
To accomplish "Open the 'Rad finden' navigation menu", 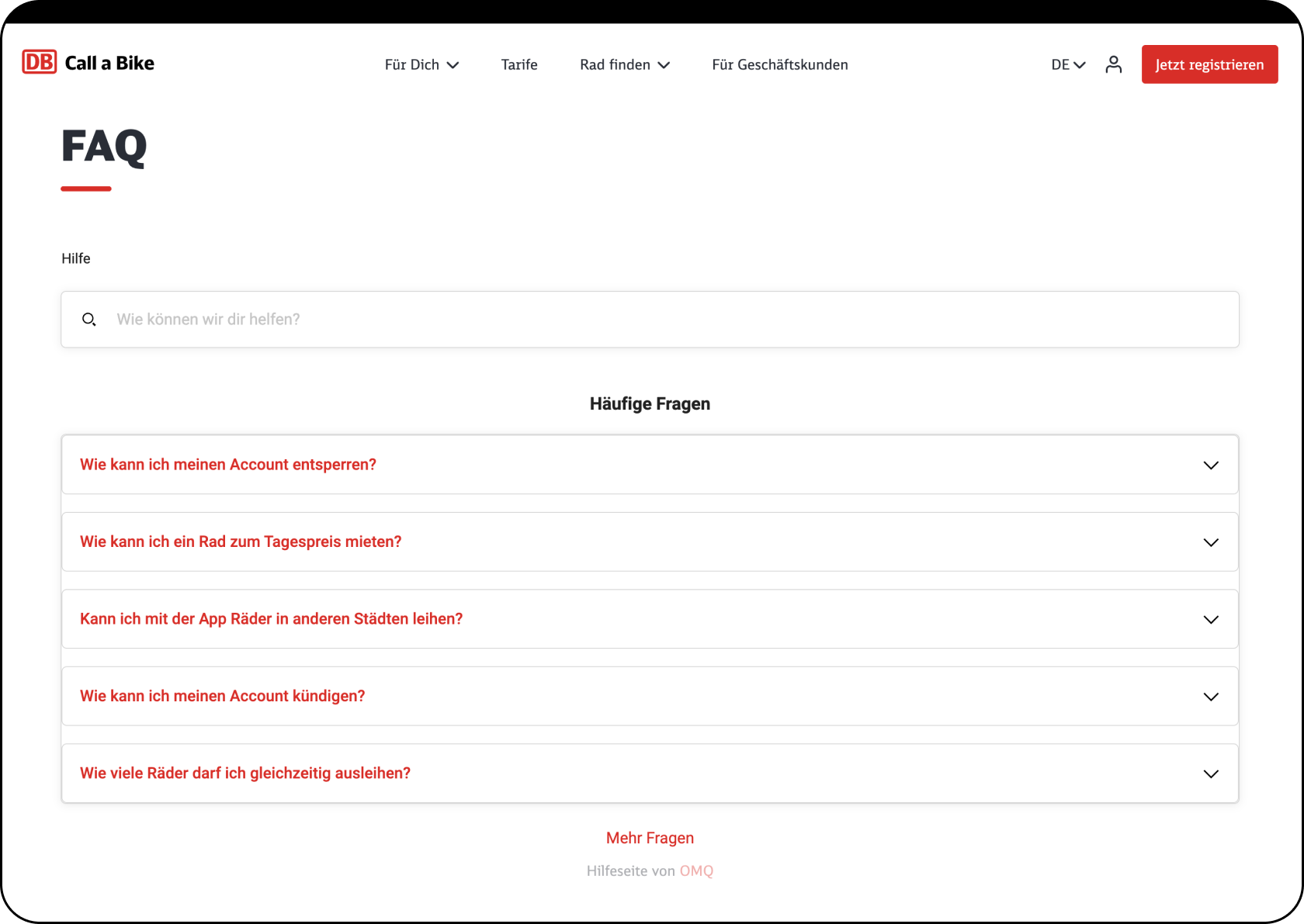I will click(615, 65).
